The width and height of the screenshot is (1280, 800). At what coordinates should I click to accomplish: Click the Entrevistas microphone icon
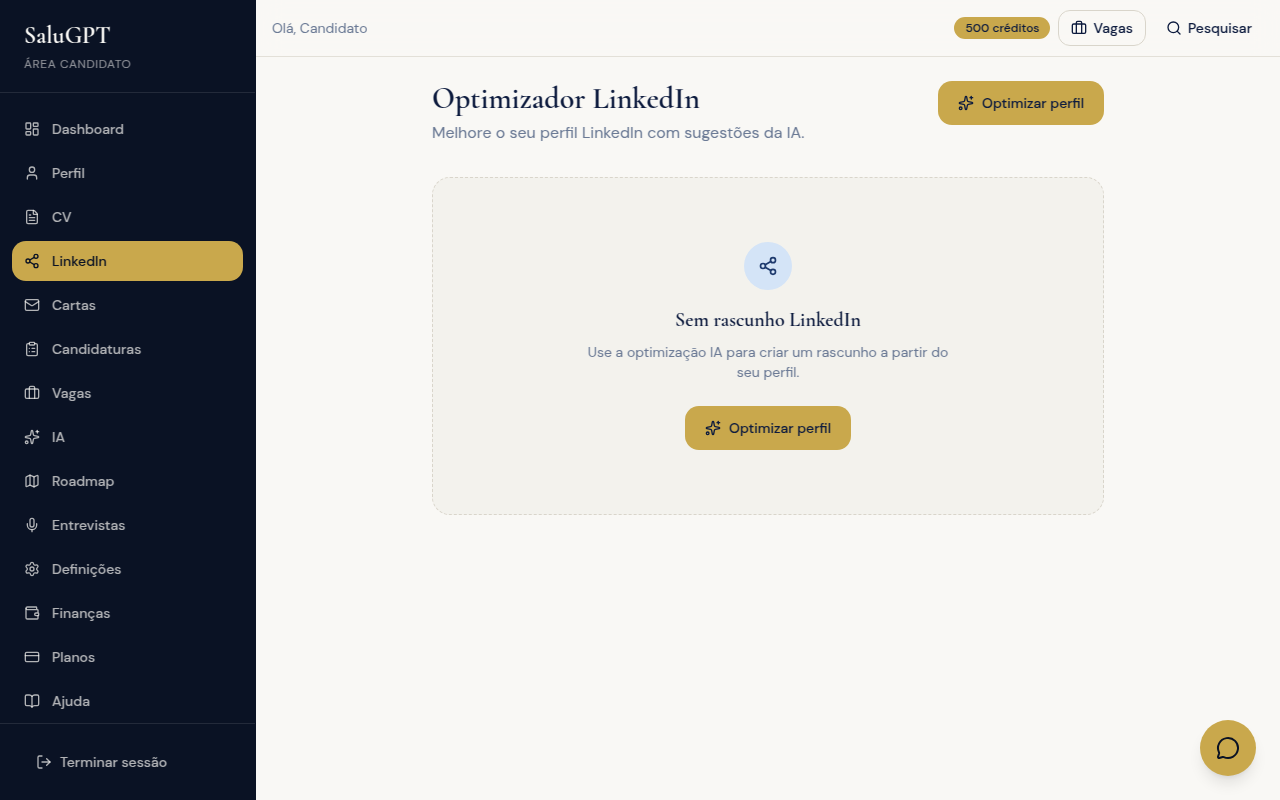click(x=32, y=525)
